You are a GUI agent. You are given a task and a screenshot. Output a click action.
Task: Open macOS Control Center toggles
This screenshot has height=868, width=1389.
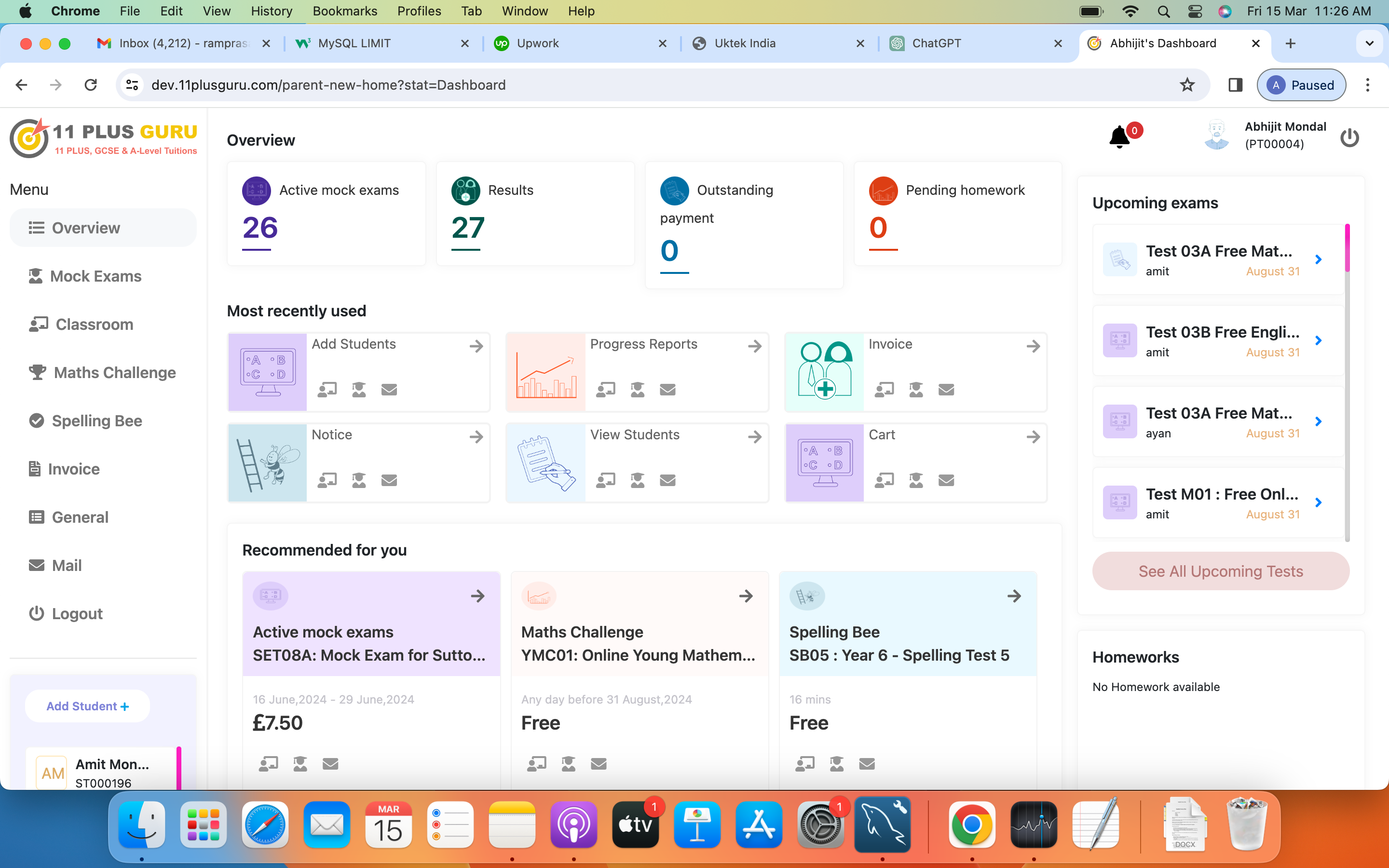1195,11
